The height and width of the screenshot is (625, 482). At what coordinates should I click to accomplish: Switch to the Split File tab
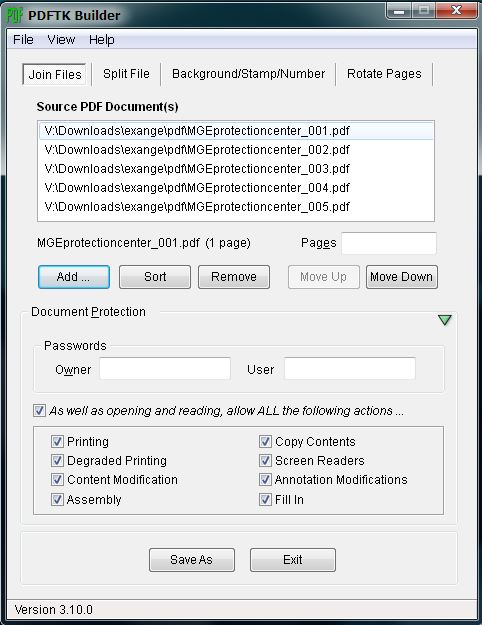click(126, 74)
